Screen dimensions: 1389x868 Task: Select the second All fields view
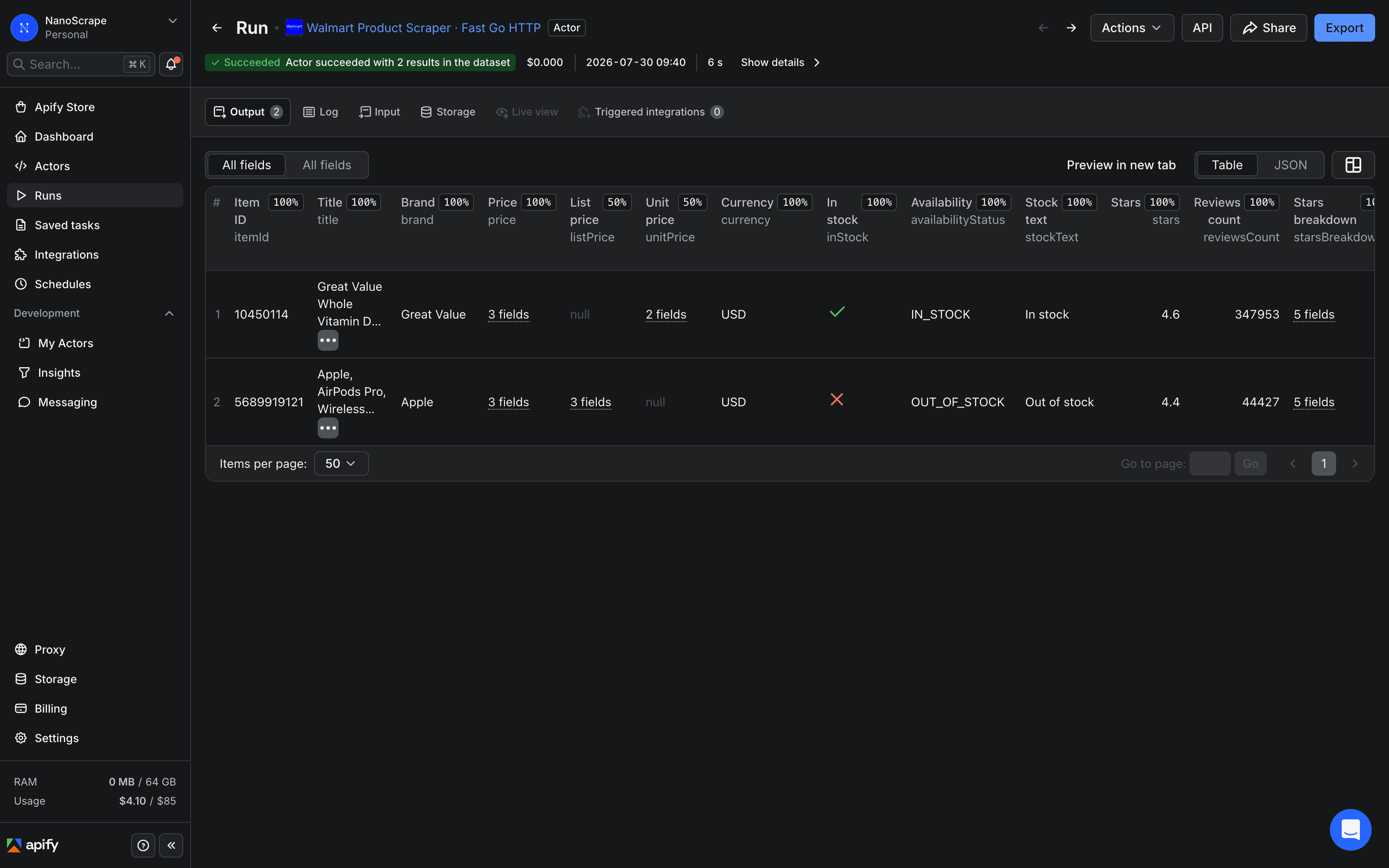tap(326, 165)
